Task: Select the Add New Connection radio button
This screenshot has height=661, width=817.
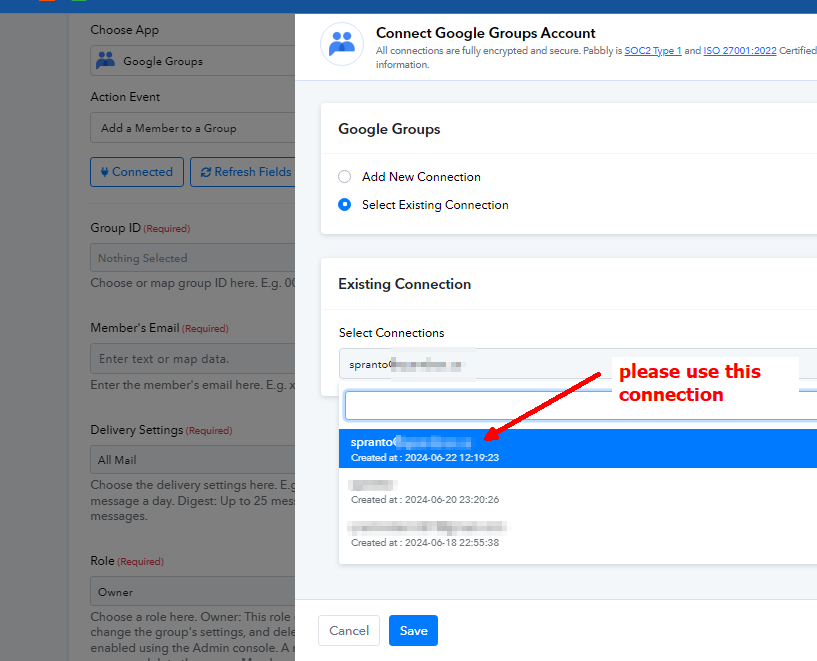Action: pyautogui.click(x=344, y=177)
